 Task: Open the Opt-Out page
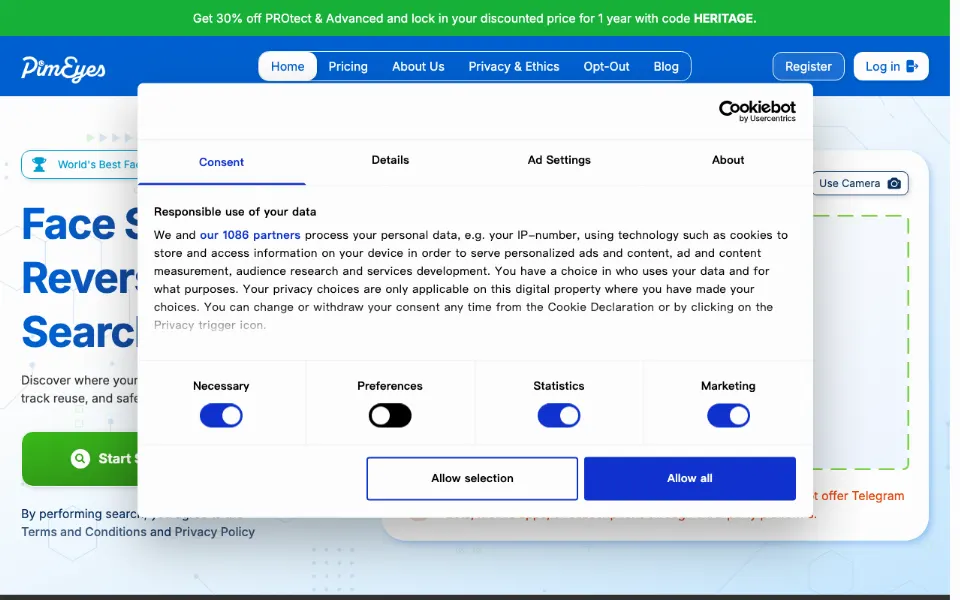(x=606, y=66)
